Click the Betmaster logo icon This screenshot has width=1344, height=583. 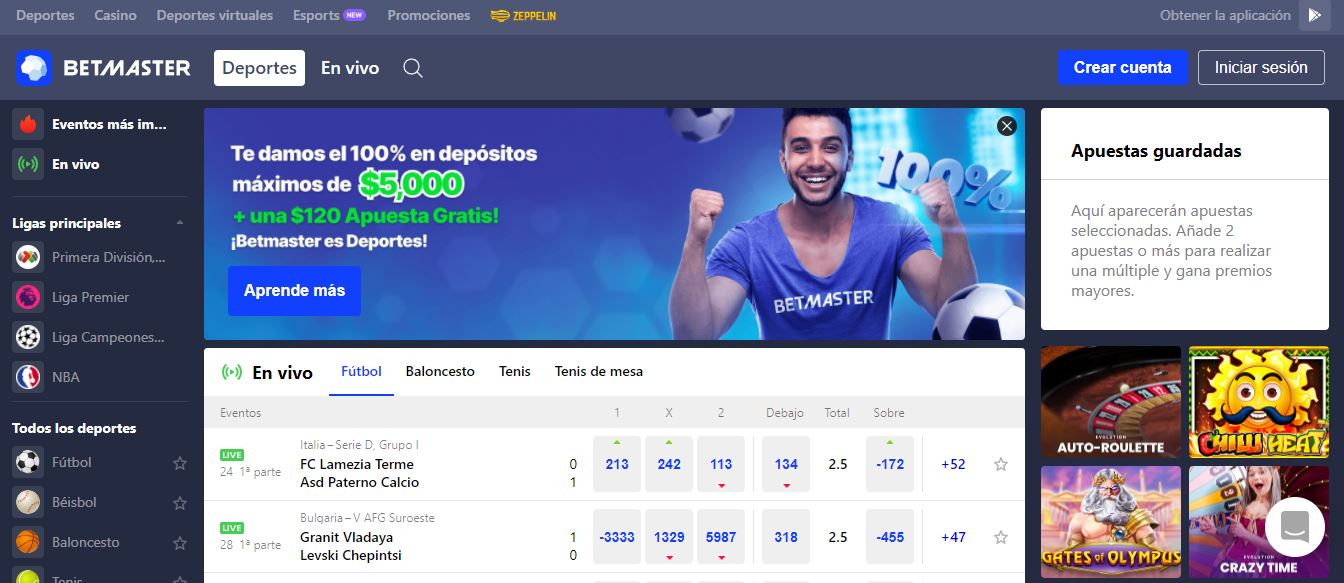coord(34,68)
